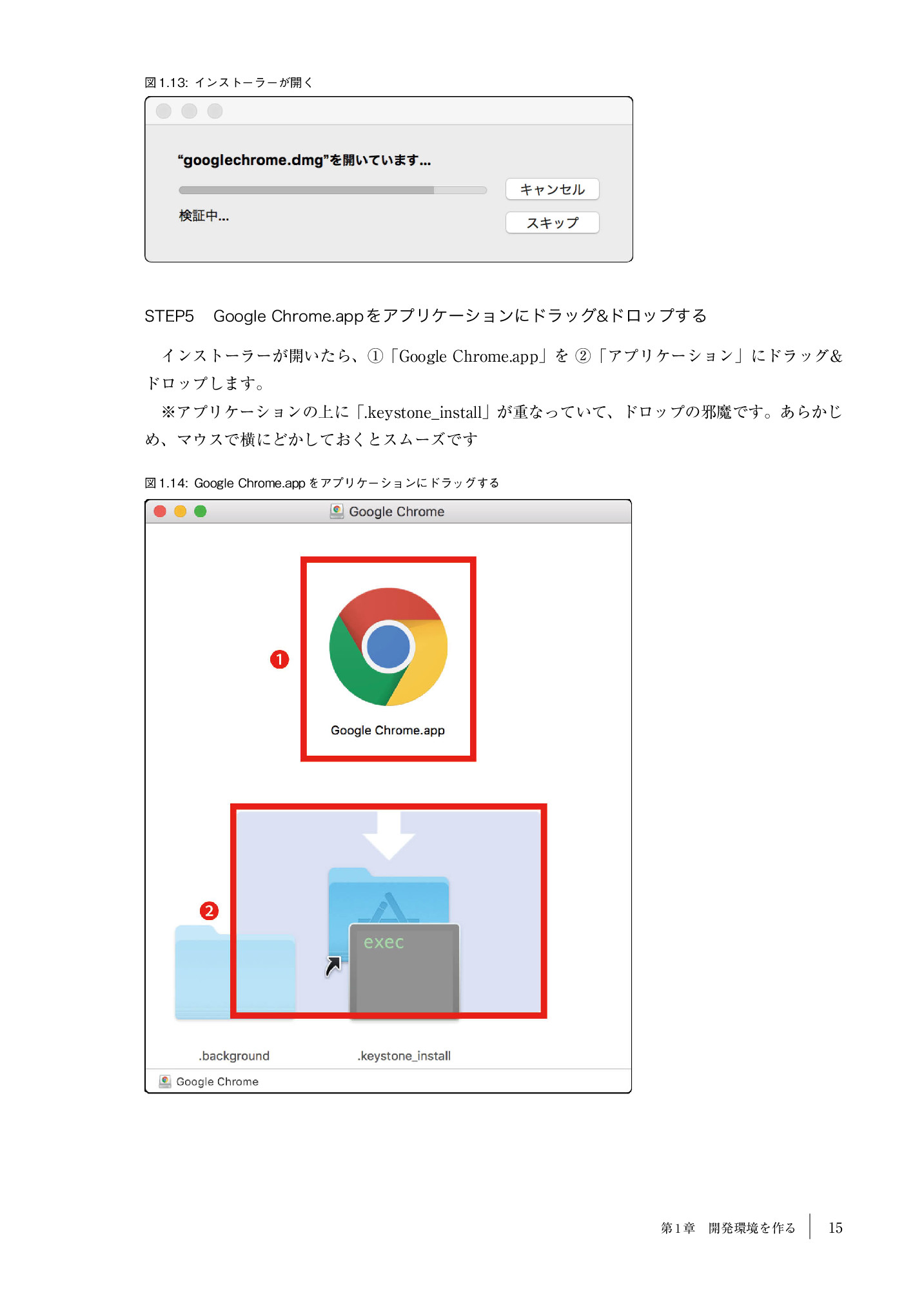Click the Google Chrome.app file label
Screen dimensions: 924x1305
[388, 731]
